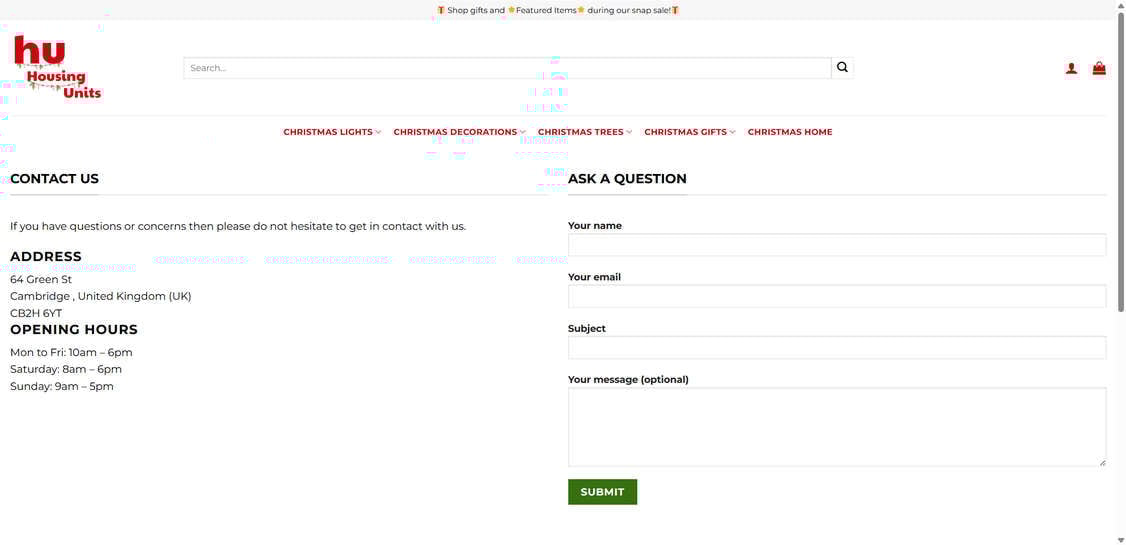Click 'Saturday: 8am – 6pm' hours

(x=66, y=369)
